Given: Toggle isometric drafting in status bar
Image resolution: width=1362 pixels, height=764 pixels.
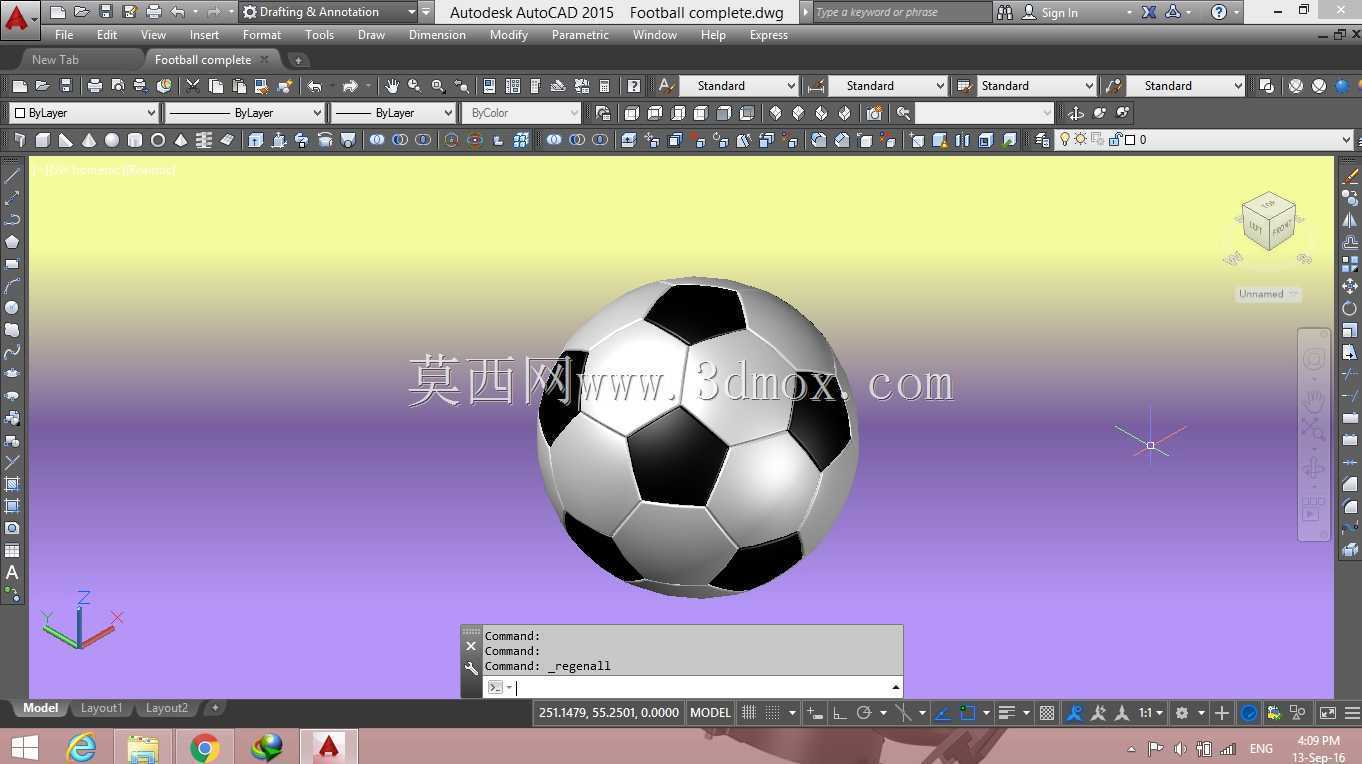Looking at the screenshot, I should click(903, 713).
